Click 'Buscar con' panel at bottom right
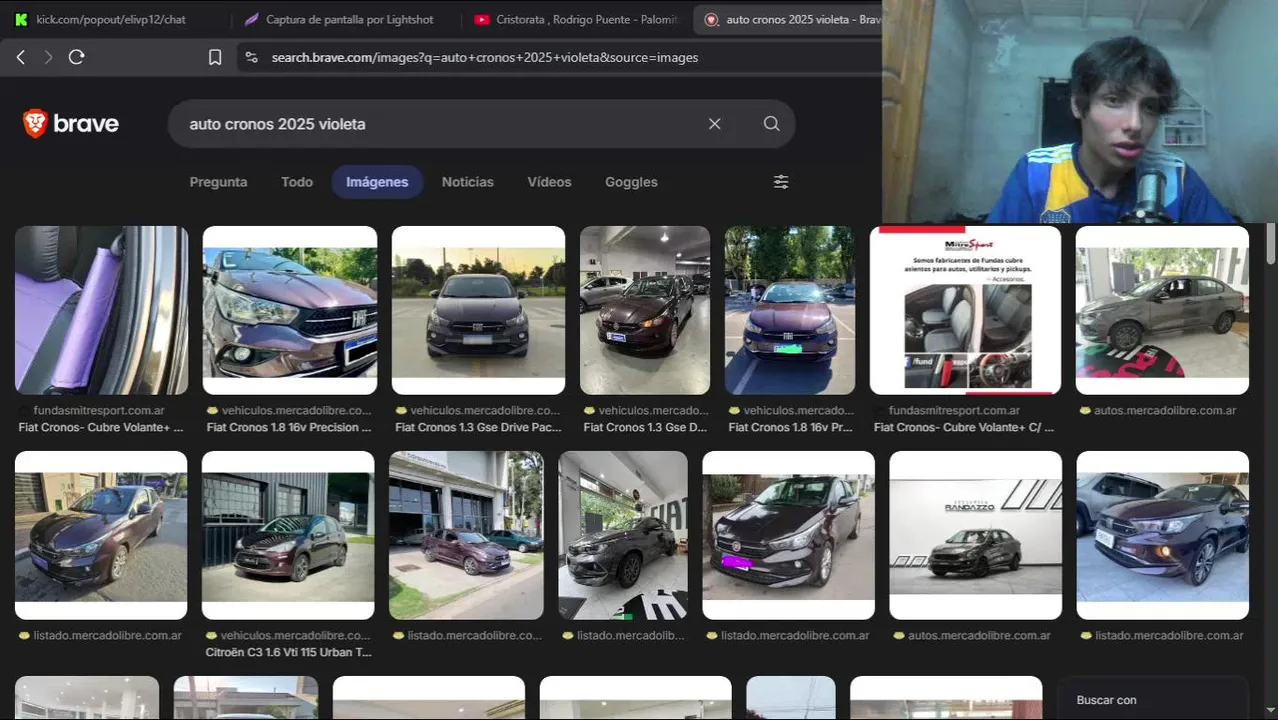 click(x=1152, y=699)
